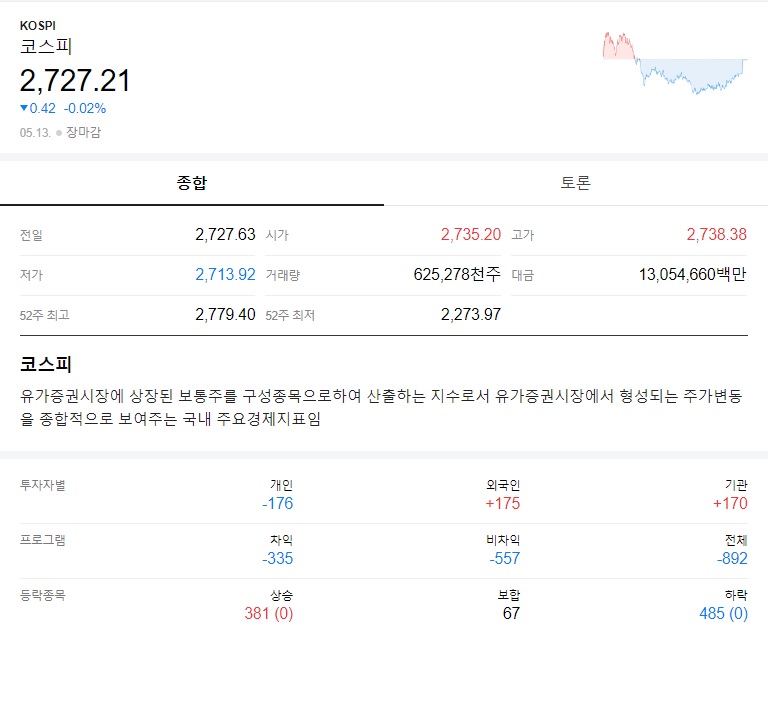This screenshot has height=722, width=768.
Task: Click the 투자자별 row label
Action: pyautogui.click(x=43, y=485)
